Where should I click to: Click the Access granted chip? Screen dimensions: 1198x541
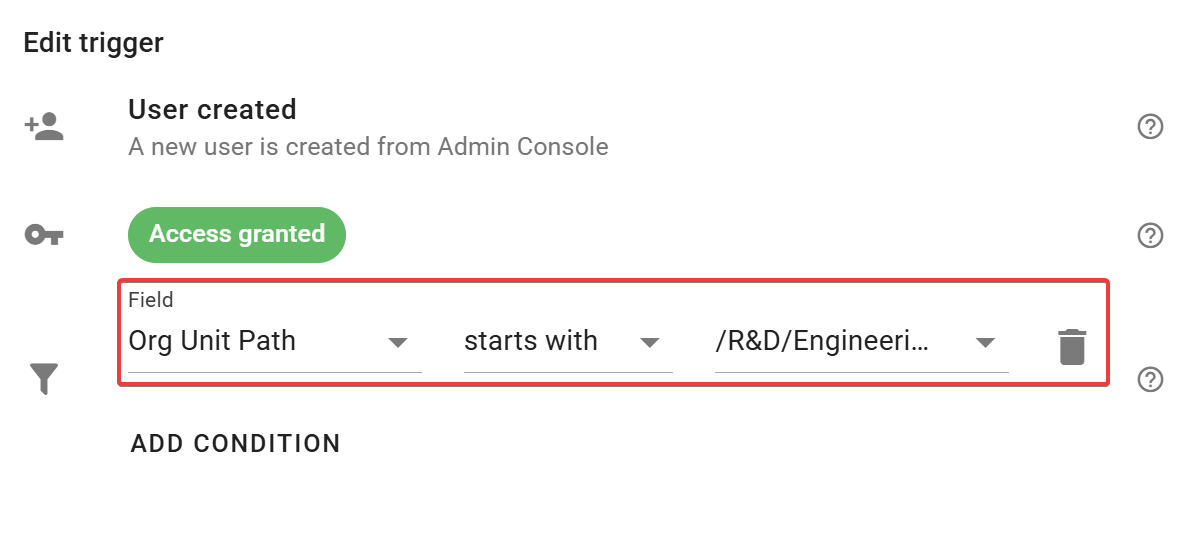point(236,235)
